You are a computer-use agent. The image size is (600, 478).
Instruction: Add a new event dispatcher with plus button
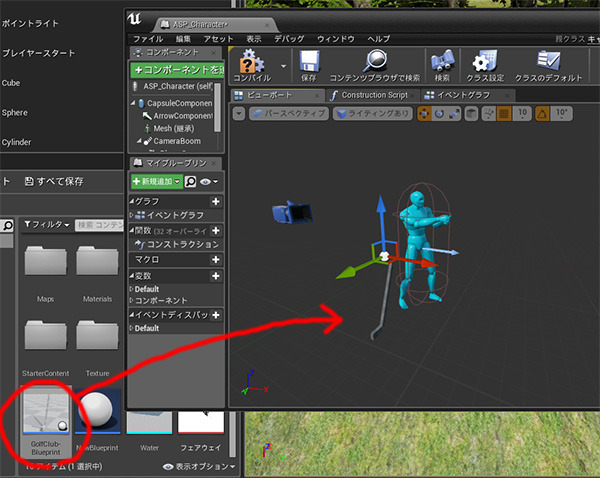coord(215,315)
